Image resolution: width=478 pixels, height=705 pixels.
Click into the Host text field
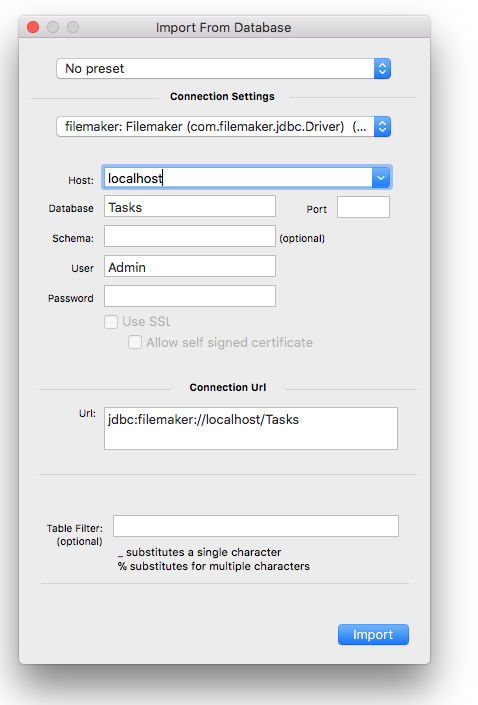[x=238, y=178]
